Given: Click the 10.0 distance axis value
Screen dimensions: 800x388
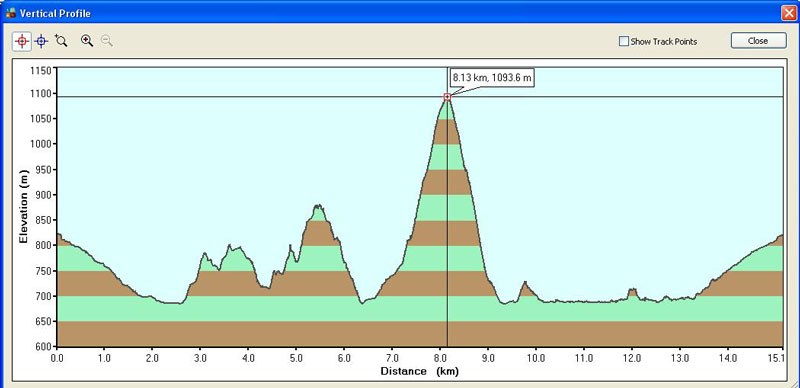Looking at the screenshot, I should tap(536, 358).
